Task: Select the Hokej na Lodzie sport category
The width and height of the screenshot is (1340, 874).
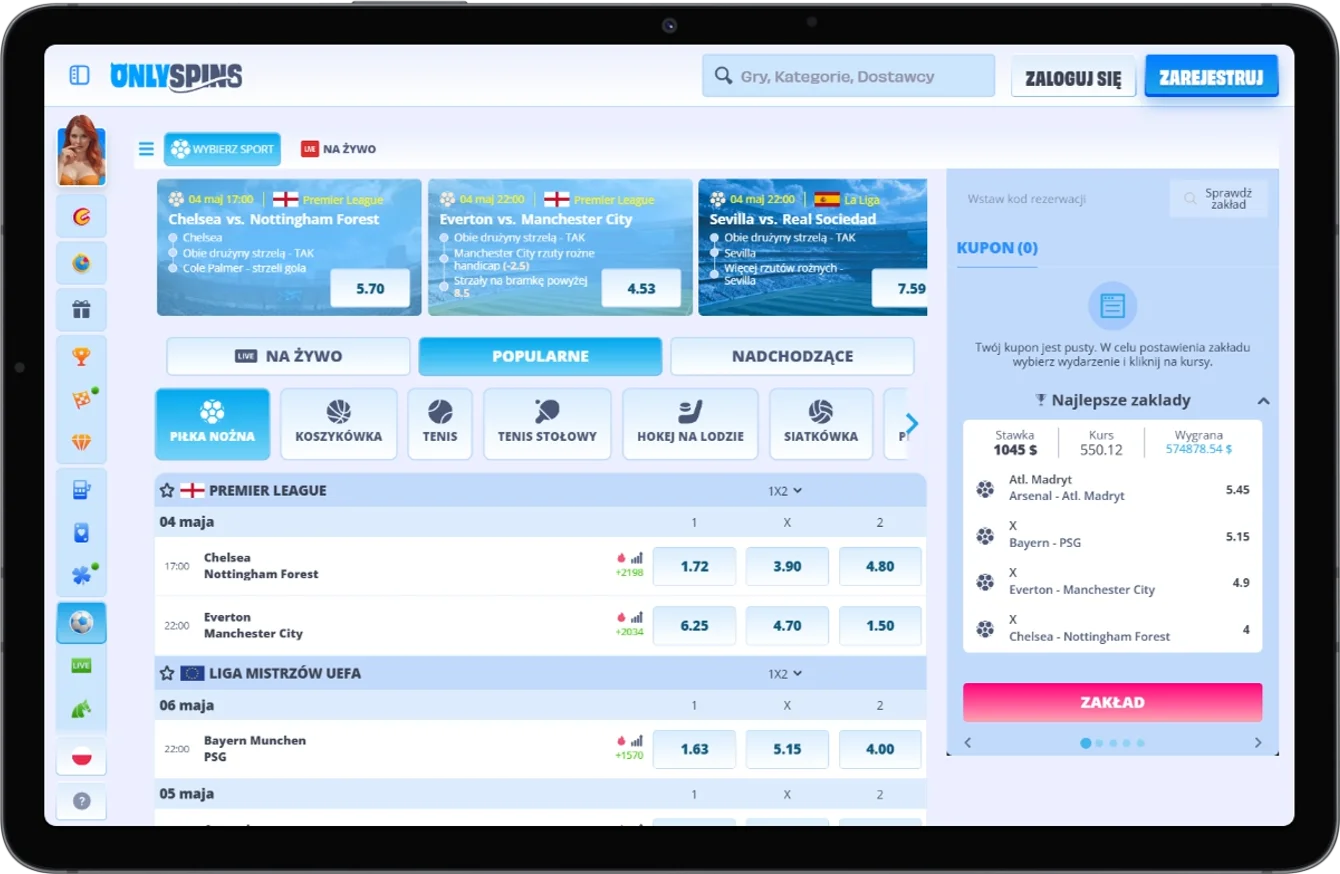Action: point(691,424)
